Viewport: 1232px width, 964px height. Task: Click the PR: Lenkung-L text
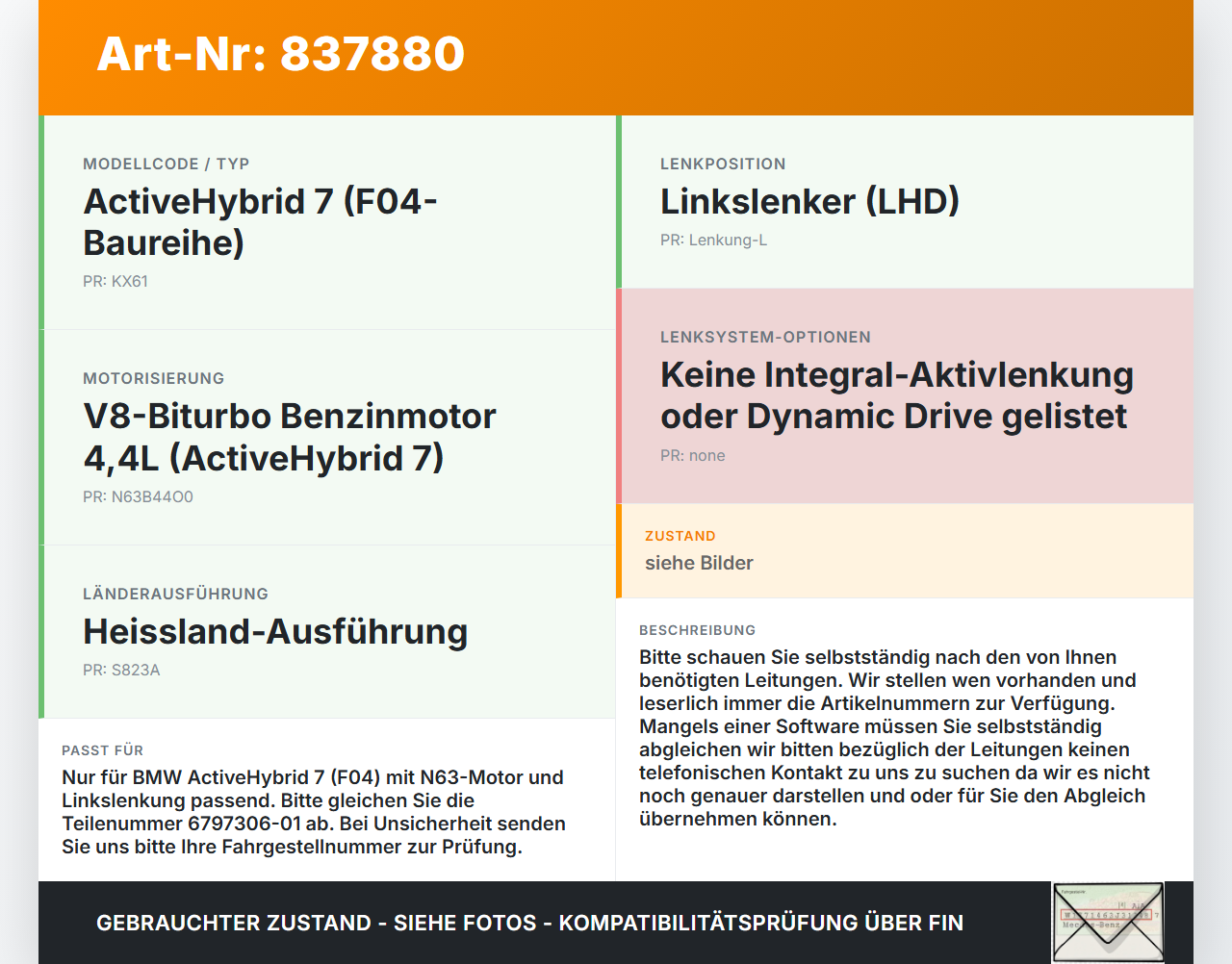coord(713,241)
